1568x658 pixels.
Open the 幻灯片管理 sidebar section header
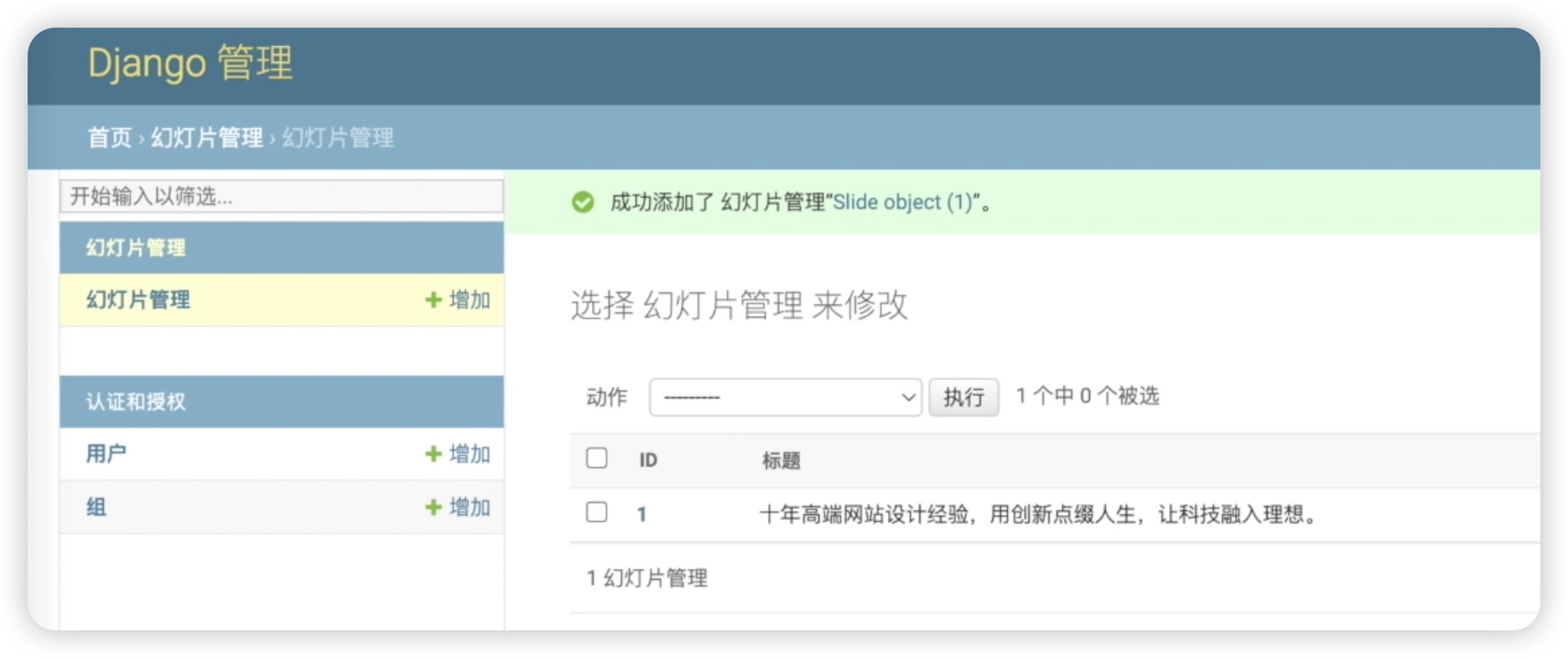coord(135,248)
